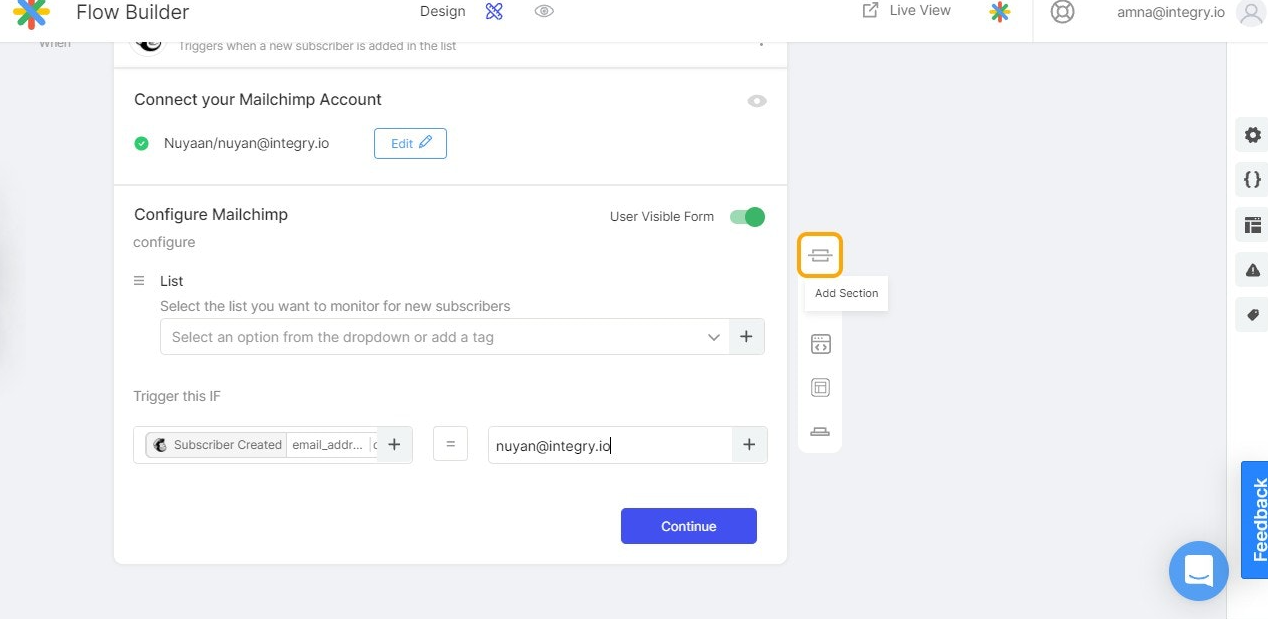Click the Connect your Mailchimp Account heading
This screenshot has width=1268, height=619.
258,99
